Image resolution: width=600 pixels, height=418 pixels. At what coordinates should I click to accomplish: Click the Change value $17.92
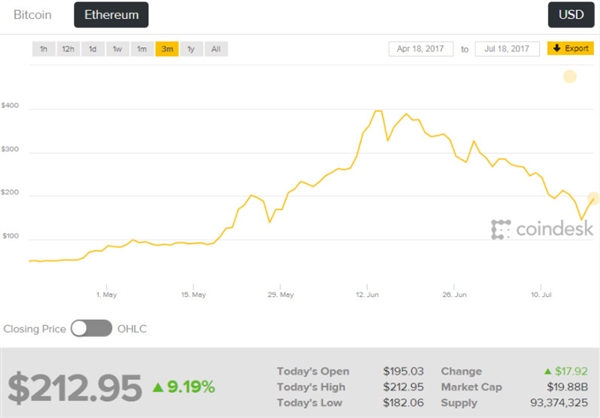pyautogui.click(x=571, y=371)
